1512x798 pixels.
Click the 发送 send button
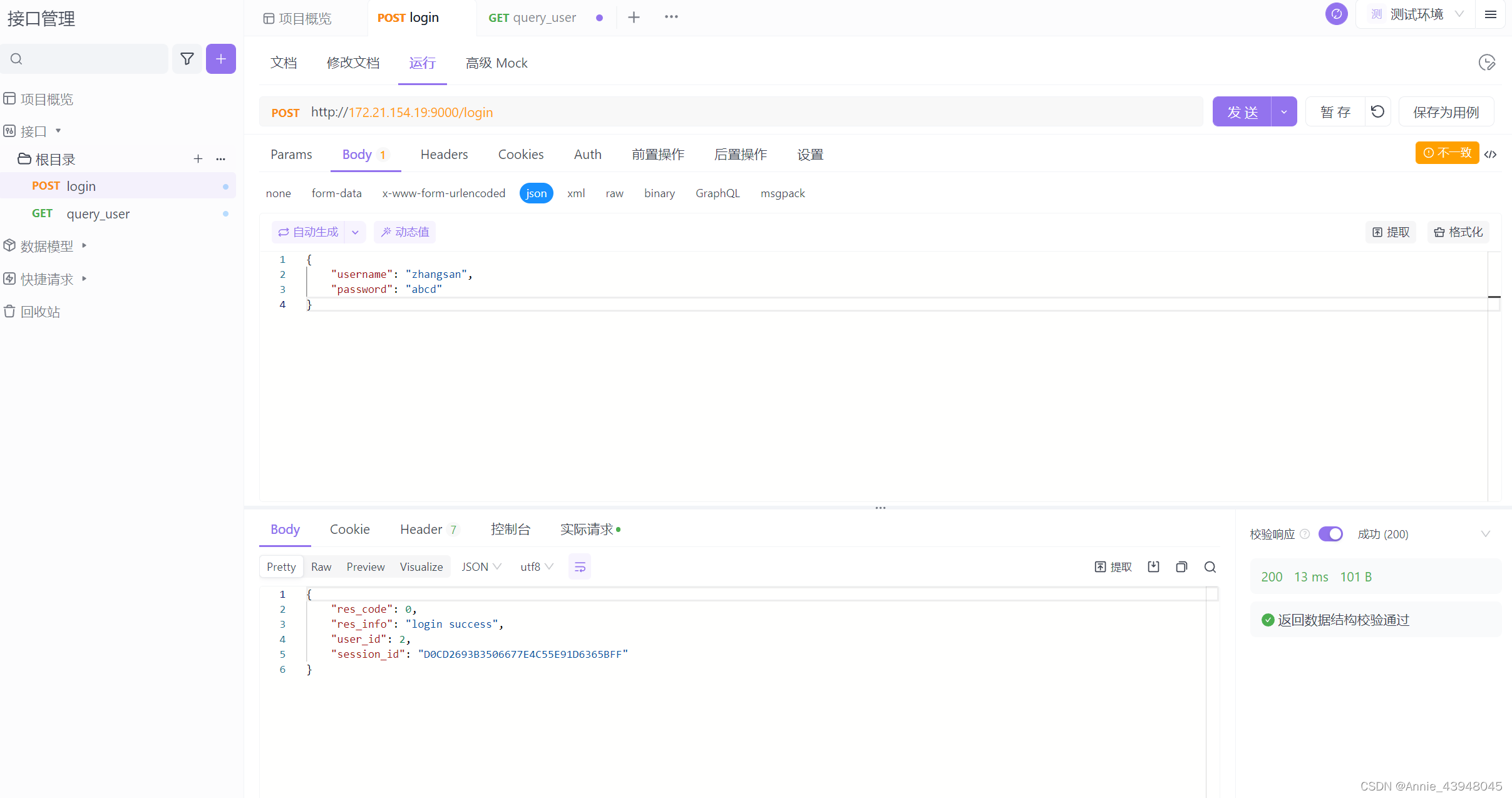coord(1242,112)
